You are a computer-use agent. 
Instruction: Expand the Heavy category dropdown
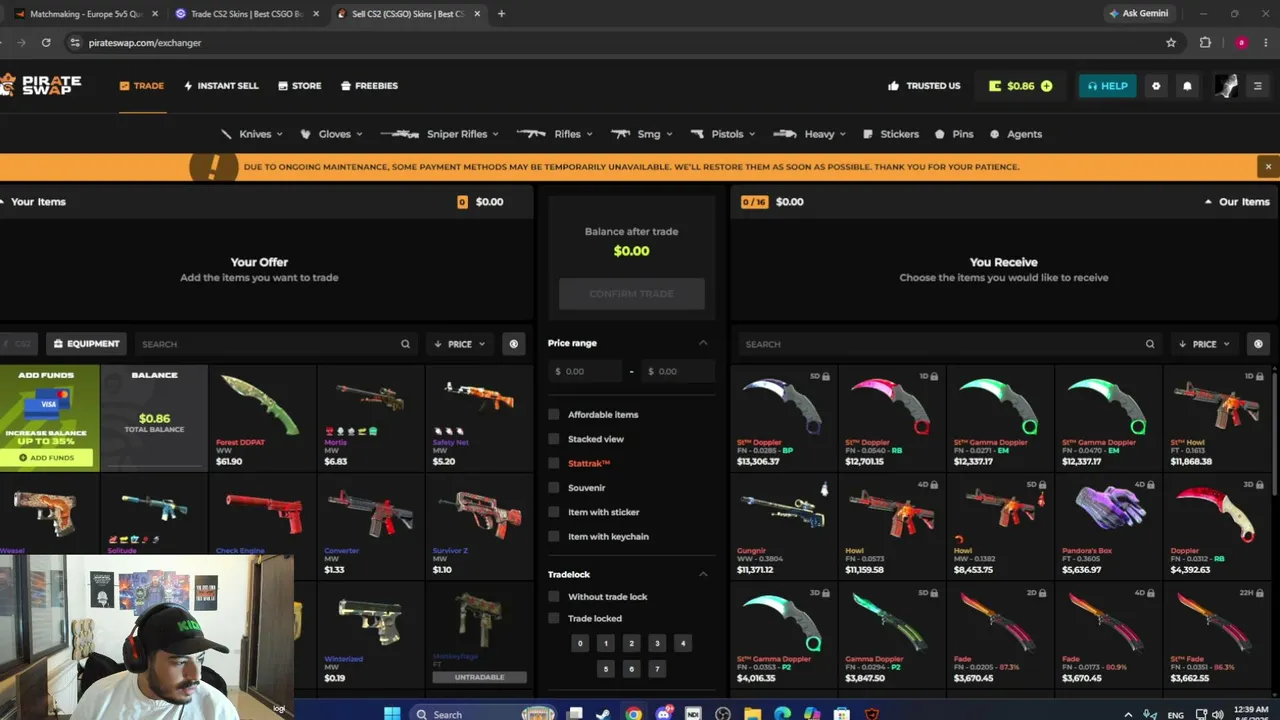point(811,134)
